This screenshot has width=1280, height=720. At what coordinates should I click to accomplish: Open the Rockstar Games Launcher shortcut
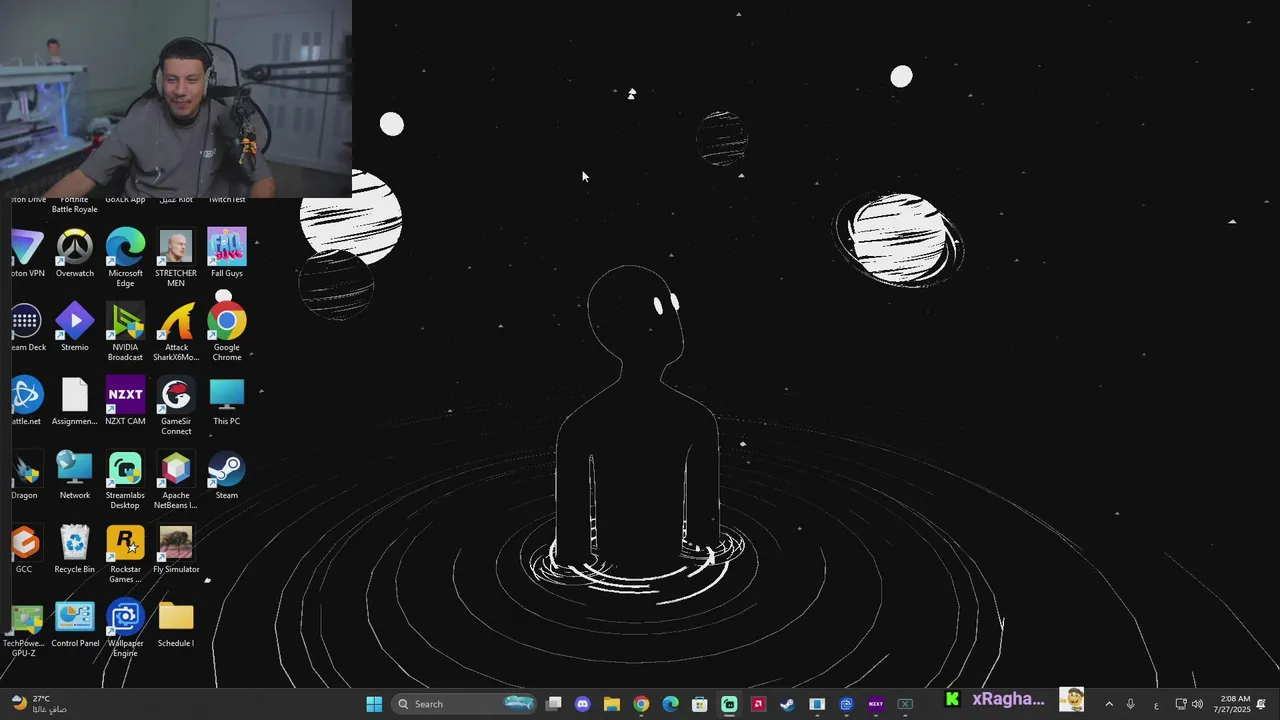pyautogui.click(x=125, y=554)
